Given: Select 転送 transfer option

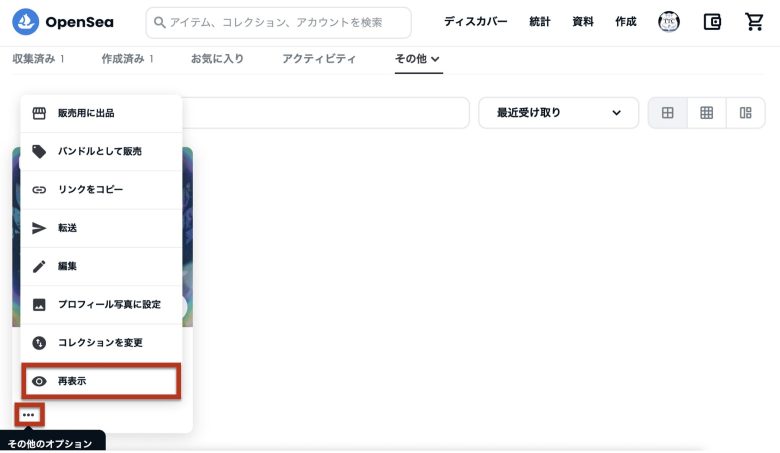Looking at the screenshot, I should coord(101,228).
